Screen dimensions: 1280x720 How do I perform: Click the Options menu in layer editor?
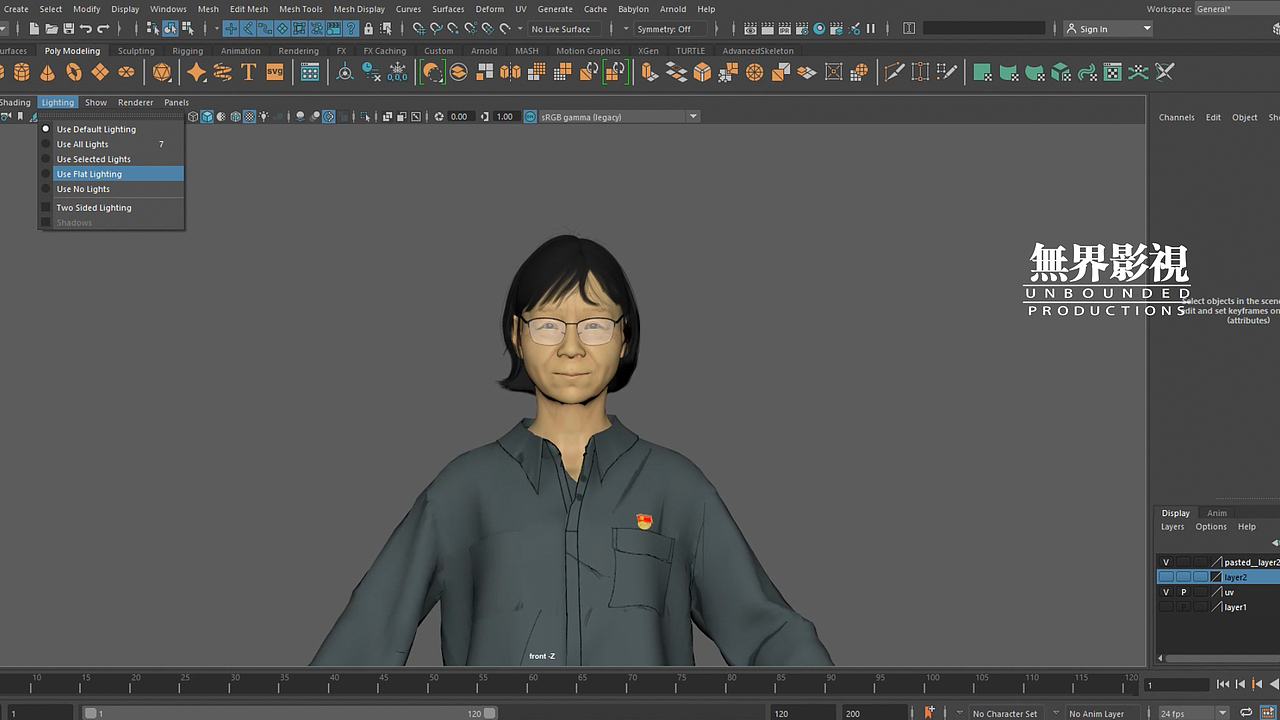1211,527
